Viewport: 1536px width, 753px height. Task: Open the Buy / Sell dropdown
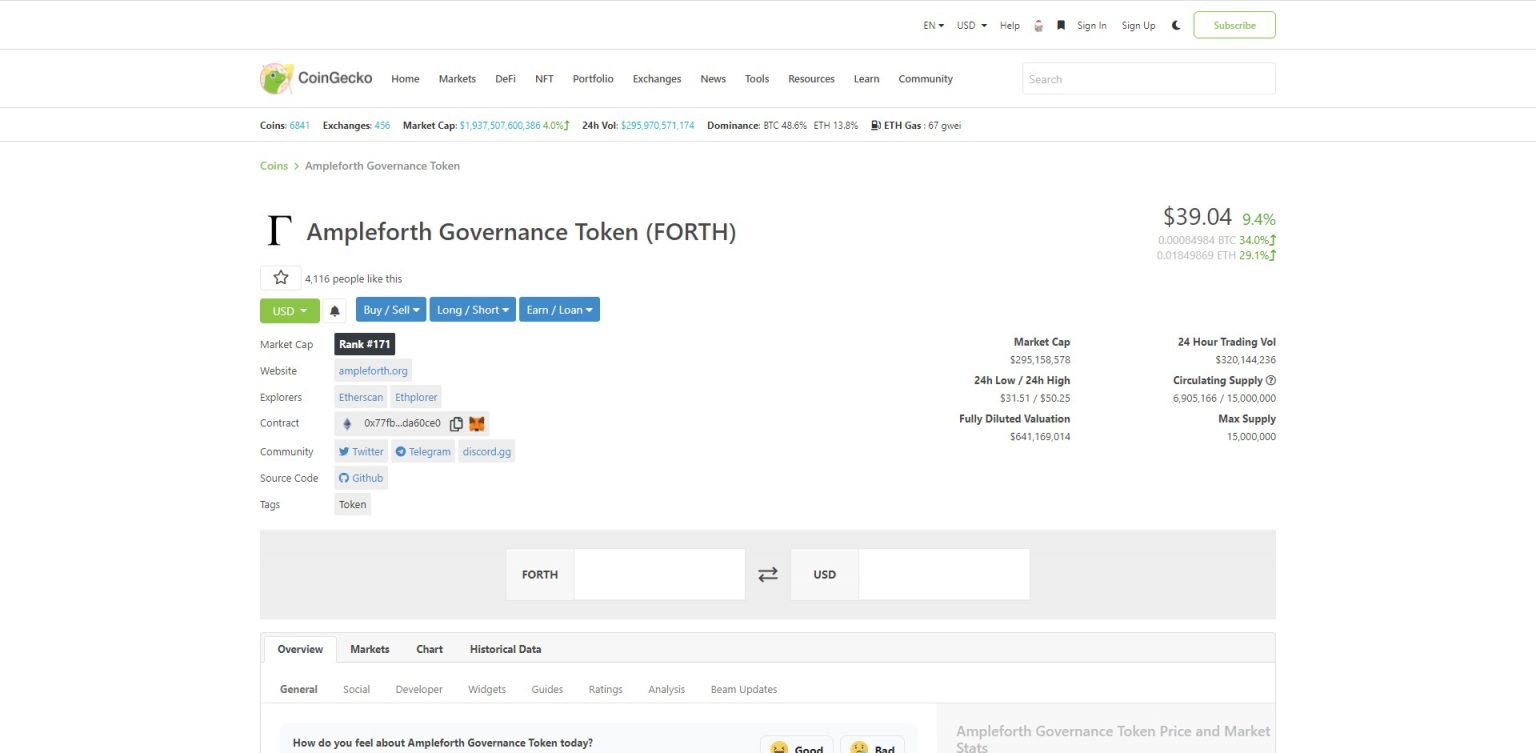point(390,309)
